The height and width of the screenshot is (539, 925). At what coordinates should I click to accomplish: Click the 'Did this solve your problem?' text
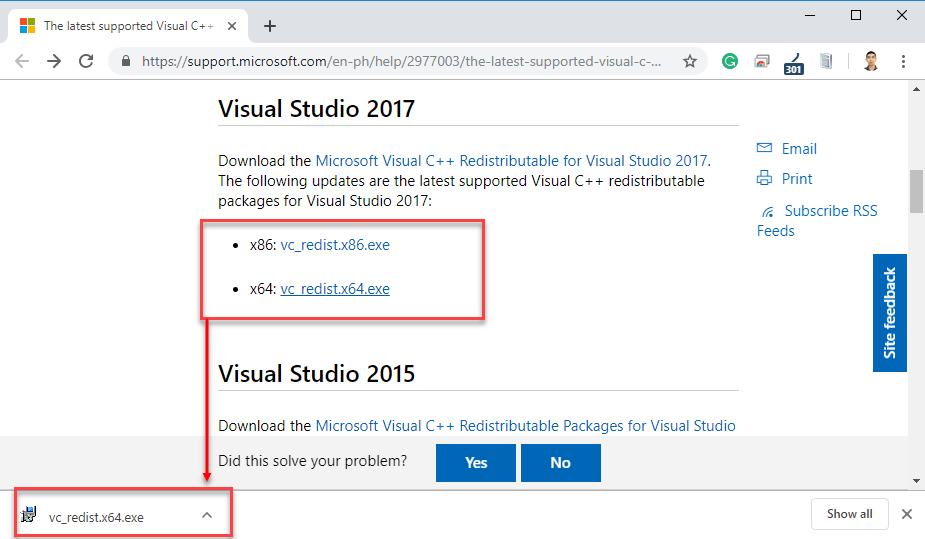coord(313,461)
